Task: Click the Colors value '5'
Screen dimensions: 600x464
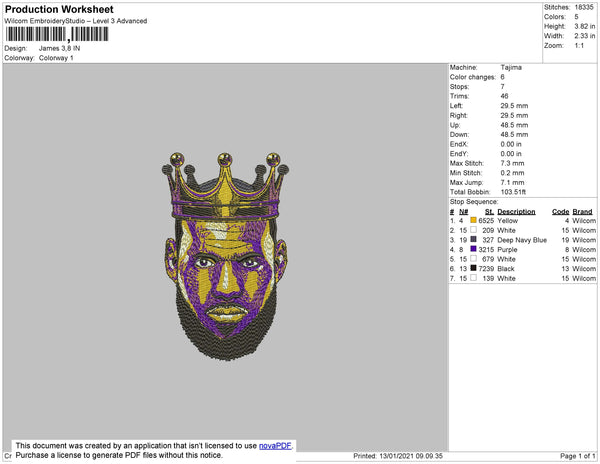Action: [x=576, y=17]
